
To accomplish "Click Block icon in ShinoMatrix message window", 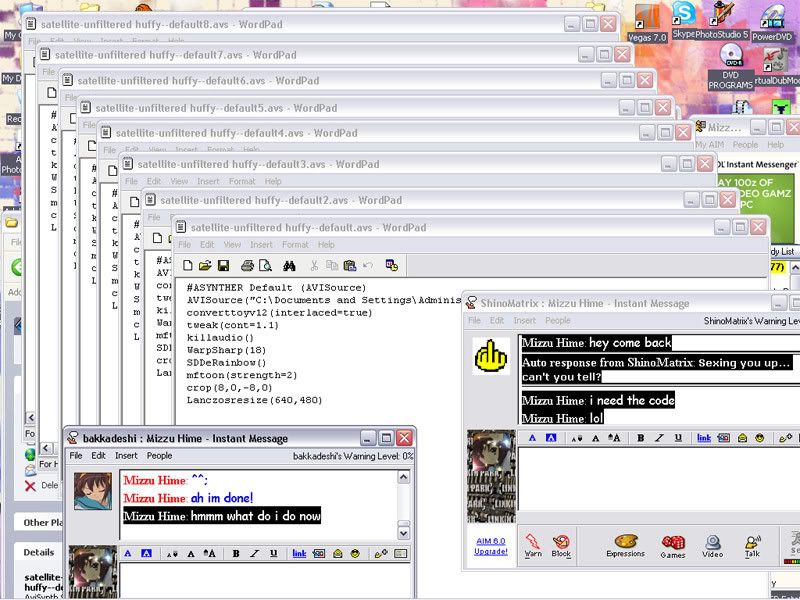I will pos(561,546).
